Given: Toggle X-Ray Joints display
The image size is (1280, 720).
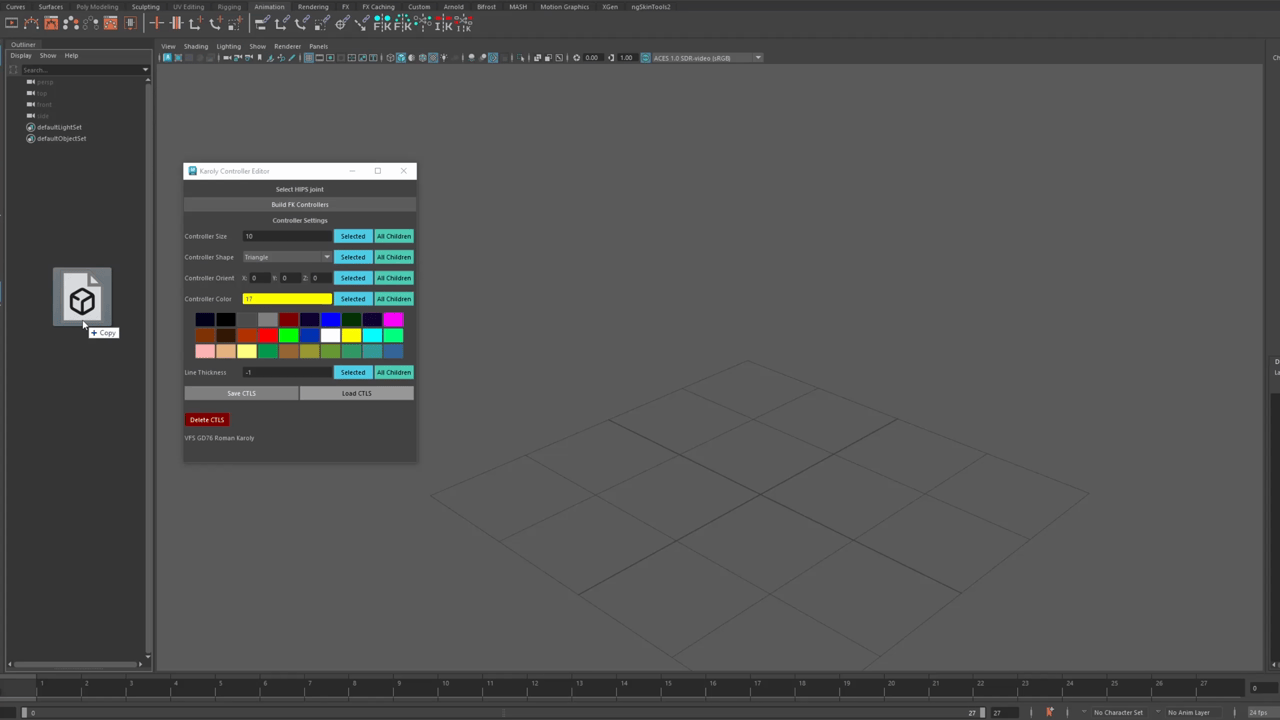Looking at the screenshot, I should point(559,58).
